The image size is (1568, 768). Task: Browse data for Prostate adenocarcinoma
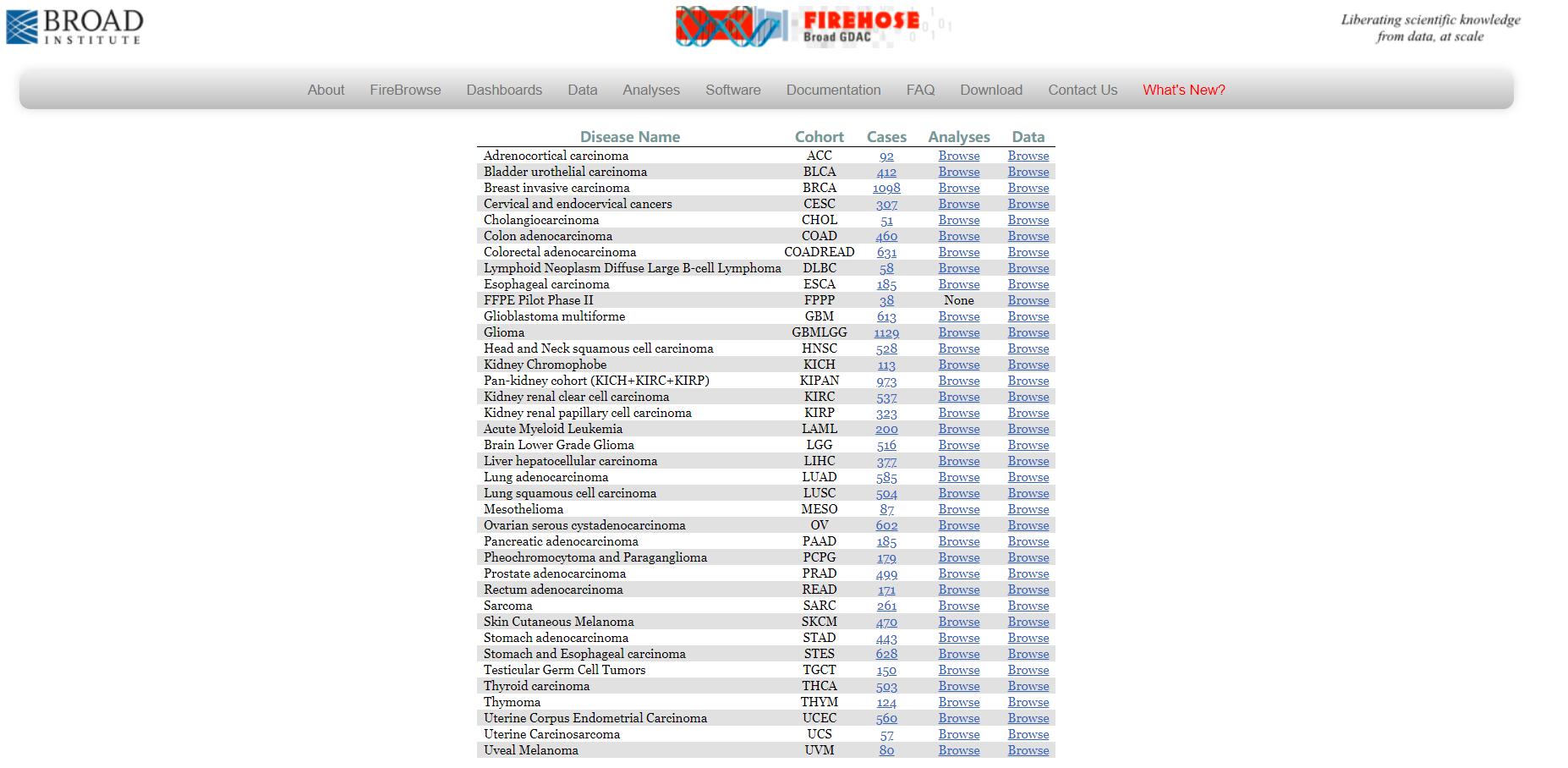(x=1028, y=573)
